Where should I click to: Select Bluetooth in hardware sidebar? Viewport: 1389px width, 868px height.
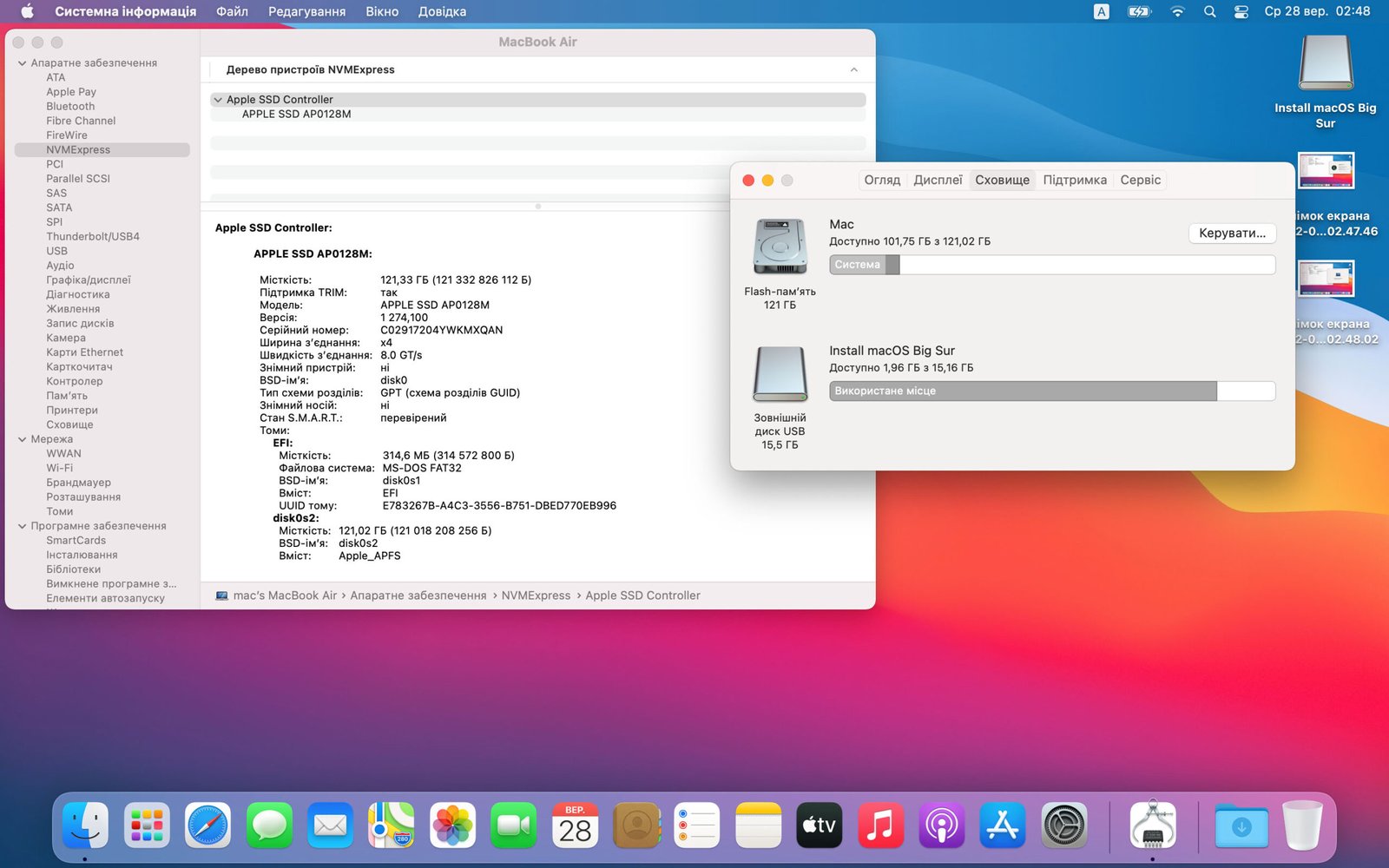pyautogui.click(x=70, y=106)
